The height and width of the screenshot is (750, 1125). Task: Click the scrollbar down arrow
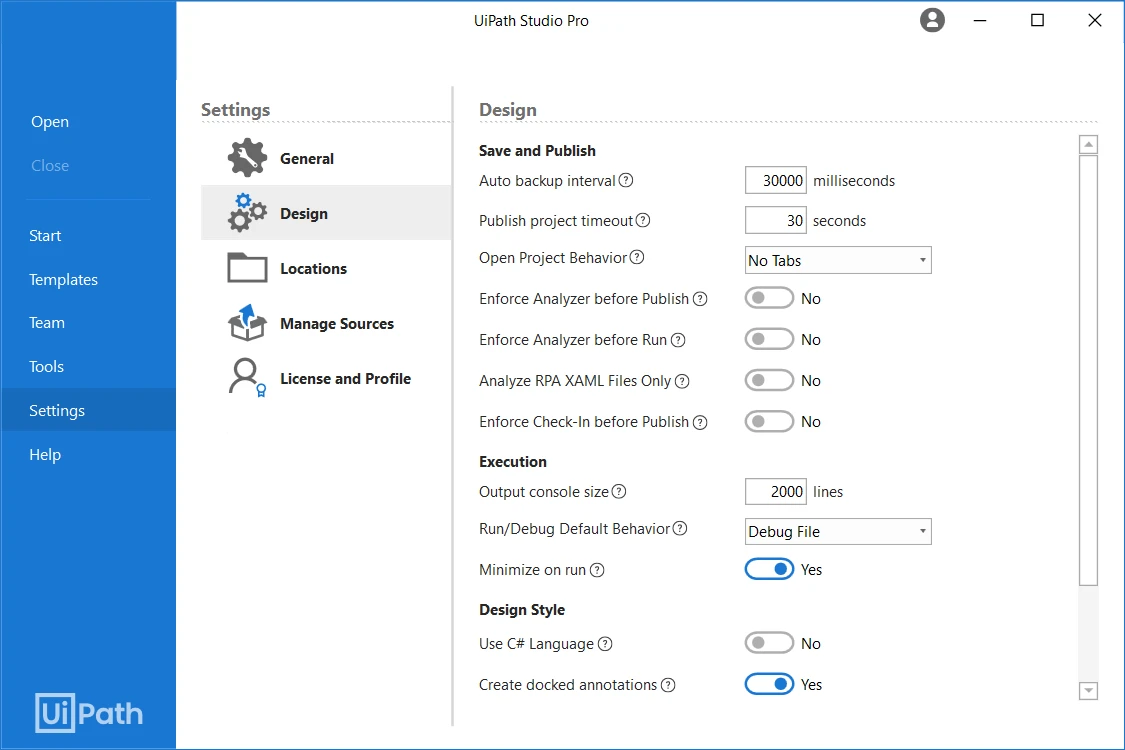[x=1088, y=690]
